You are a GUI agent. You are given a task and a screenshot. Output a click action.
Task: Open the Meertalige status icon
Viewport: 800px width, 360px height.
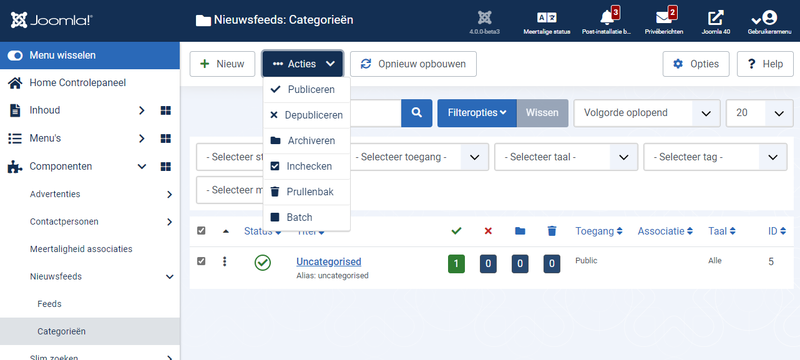coord(546,22)
